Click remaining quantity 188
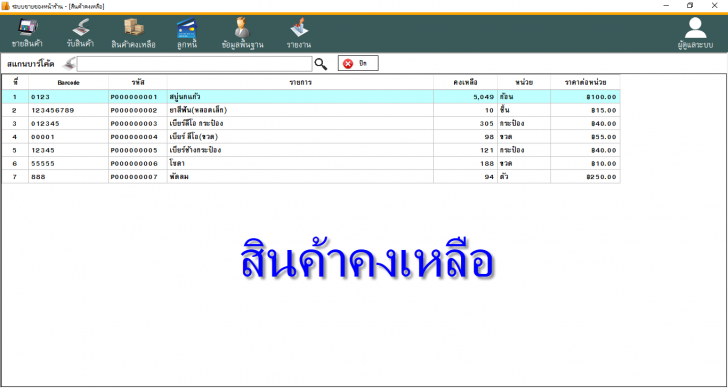 tap(465, 164)
